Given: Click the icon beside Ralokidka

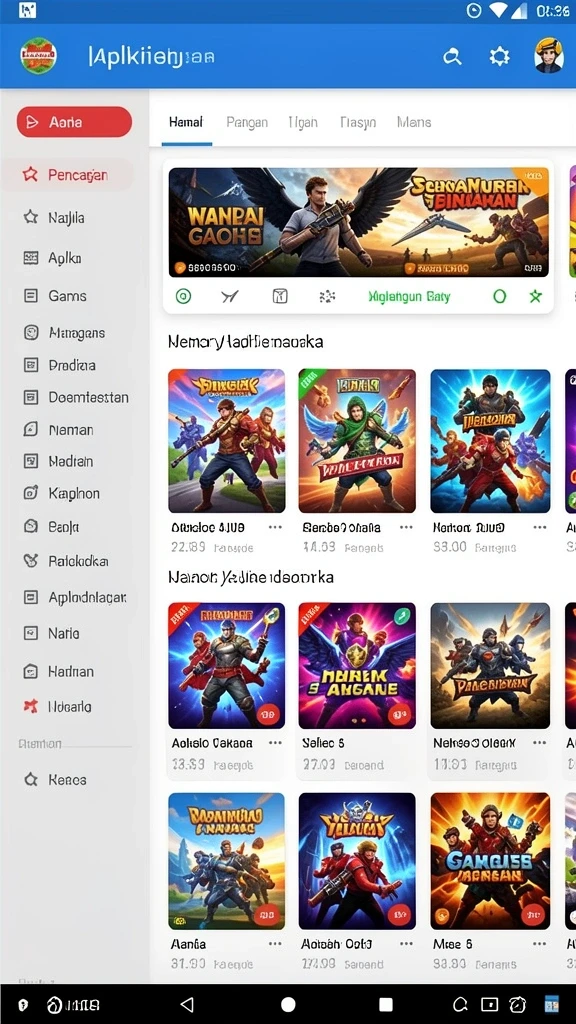Looking at the screenshot, I should click(31, 560).
